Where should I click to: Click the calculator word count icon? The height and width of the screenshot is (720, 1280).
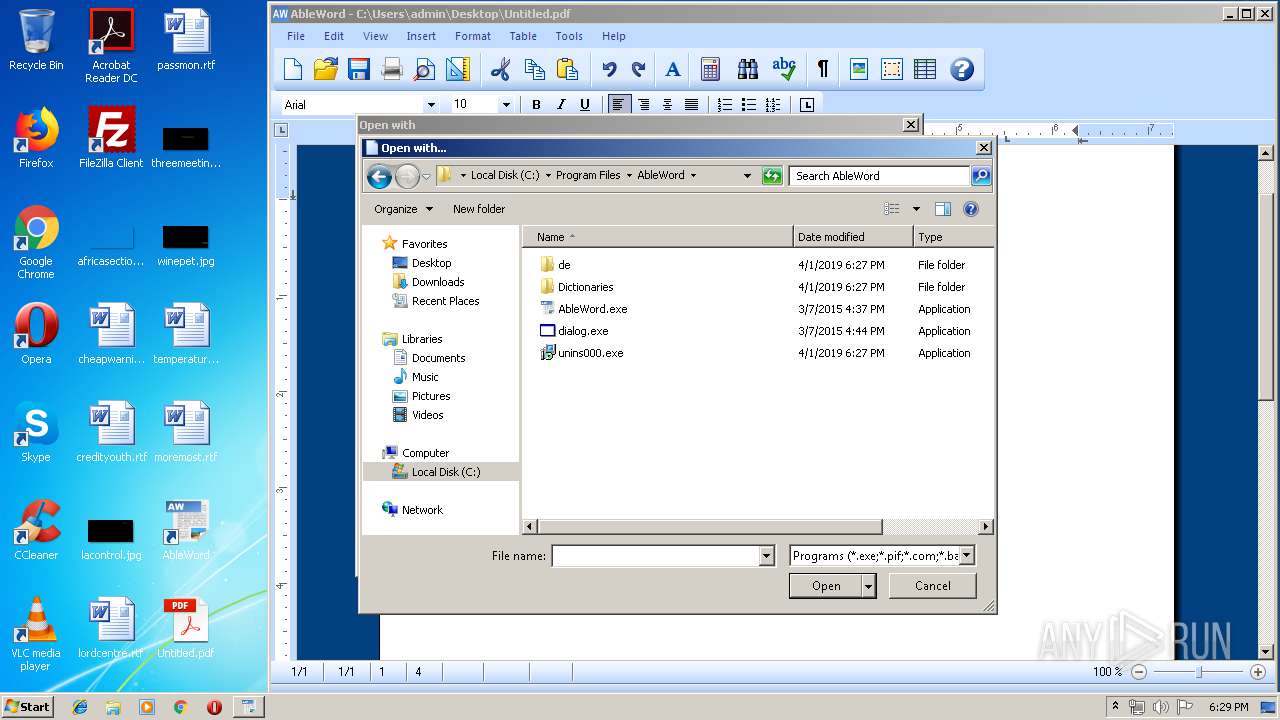tap(711, 69)
